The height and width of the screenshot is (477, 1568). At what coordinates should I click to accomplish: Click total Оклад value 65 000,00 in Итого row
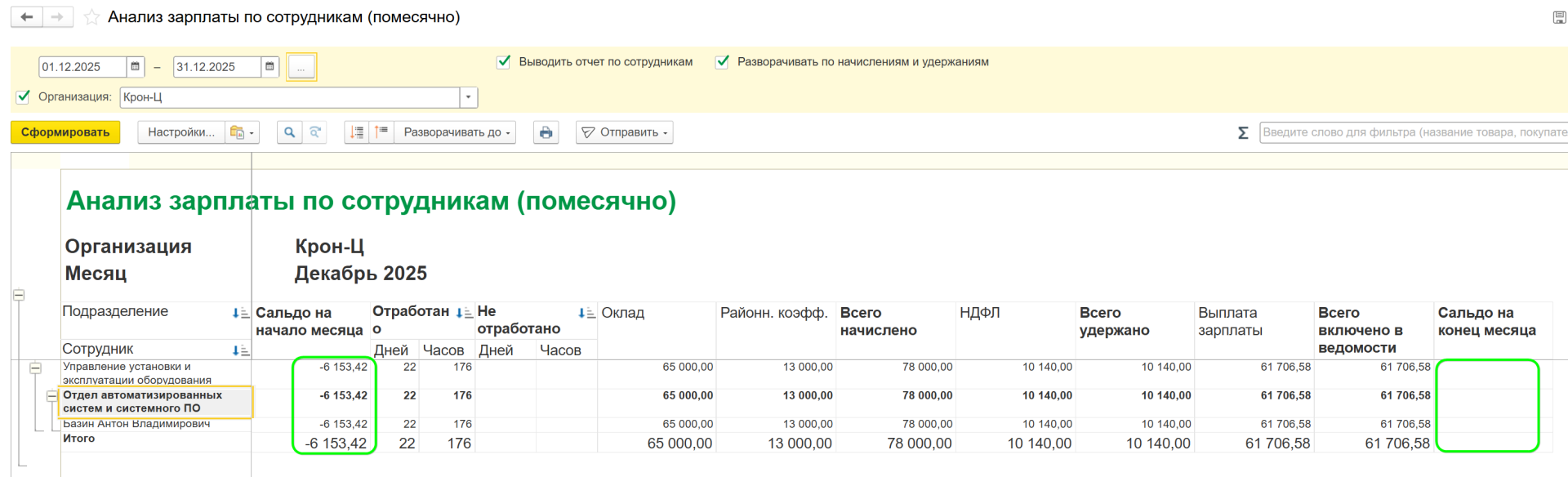coord(679,444)
